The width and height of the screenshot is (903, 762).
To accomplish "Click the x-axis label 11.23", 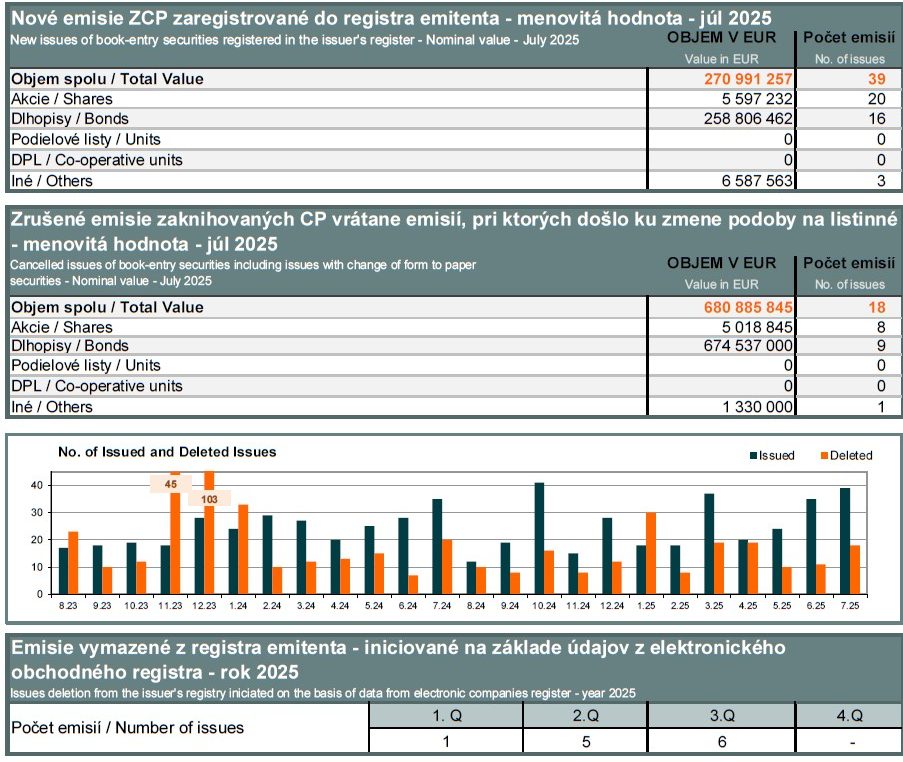I will coord(170,606).
